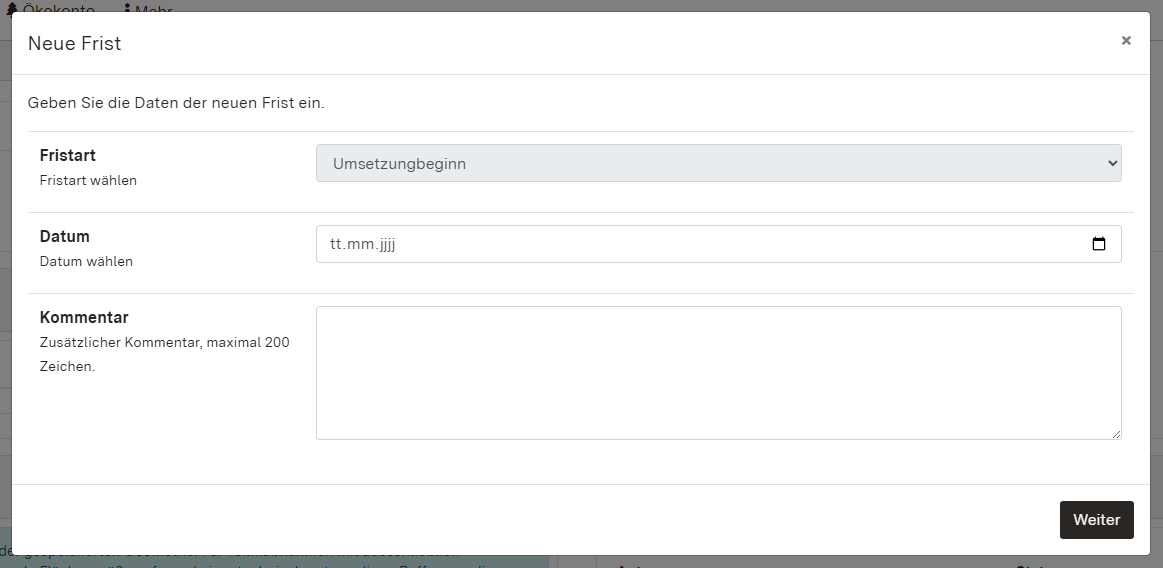This screenshot has height=568, width=1163.
Task: Select the day segment 'tt' in the date field
Action: click(336, 244)
